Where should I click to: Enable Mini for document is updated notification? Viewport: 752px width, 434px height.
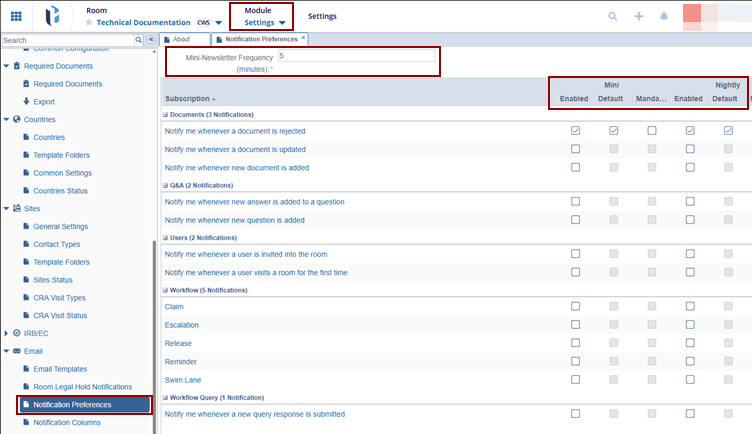click(575, 149)
